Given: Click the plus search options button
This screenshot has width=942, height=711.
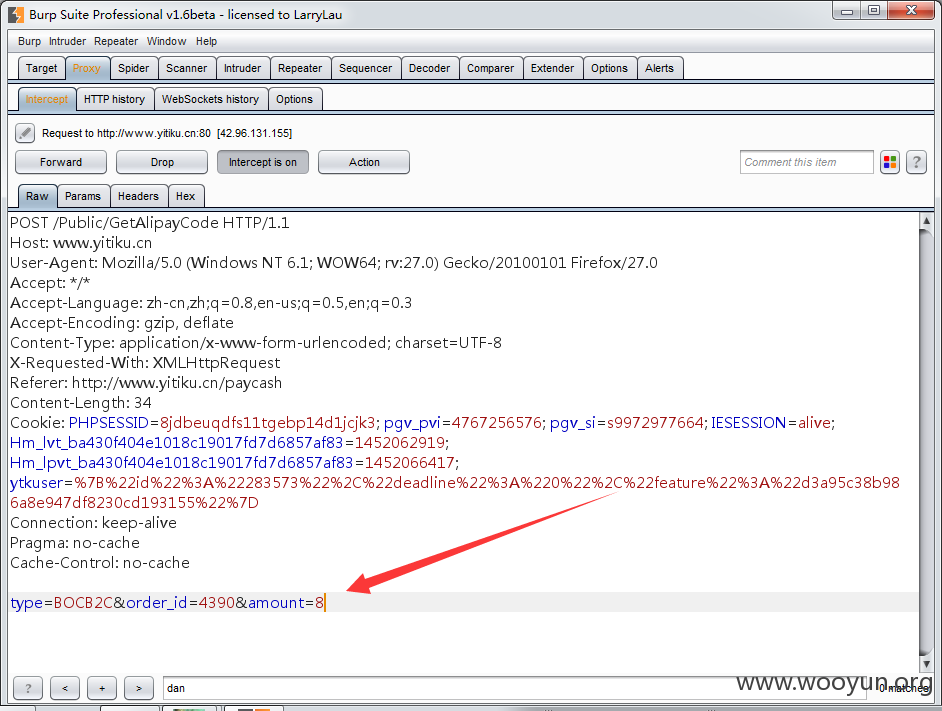Looking at the screenshot, I should click(102, 688).
